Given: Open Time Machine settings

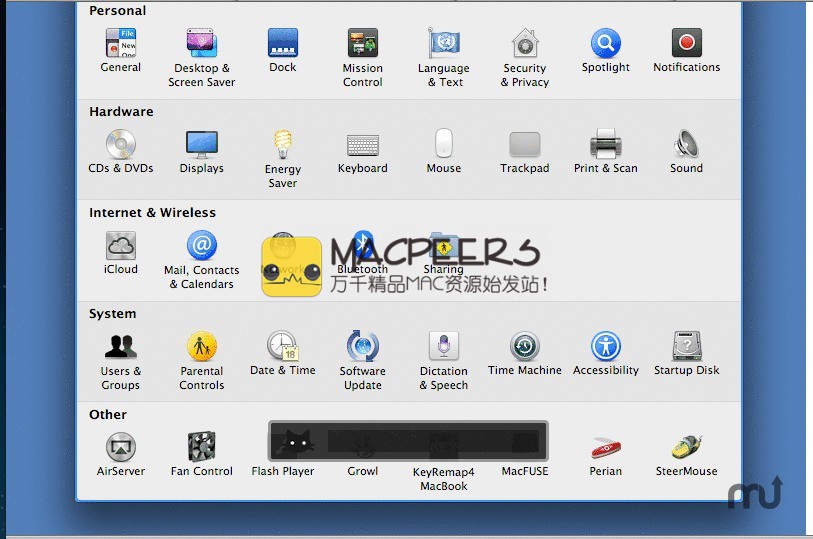Looking at the screenshot, I should pyautogui.click(x=525, y=347).
